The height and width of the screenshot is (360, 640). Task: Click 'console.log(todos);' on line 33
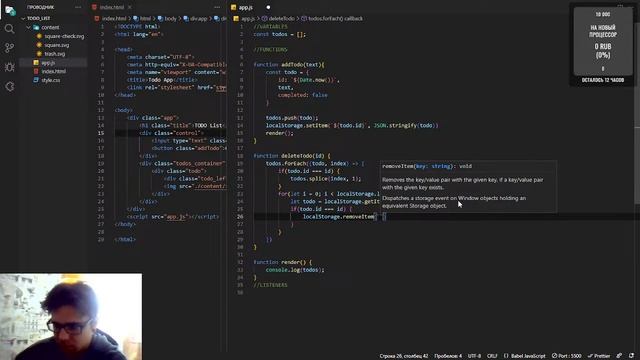(x=295, y=270)
